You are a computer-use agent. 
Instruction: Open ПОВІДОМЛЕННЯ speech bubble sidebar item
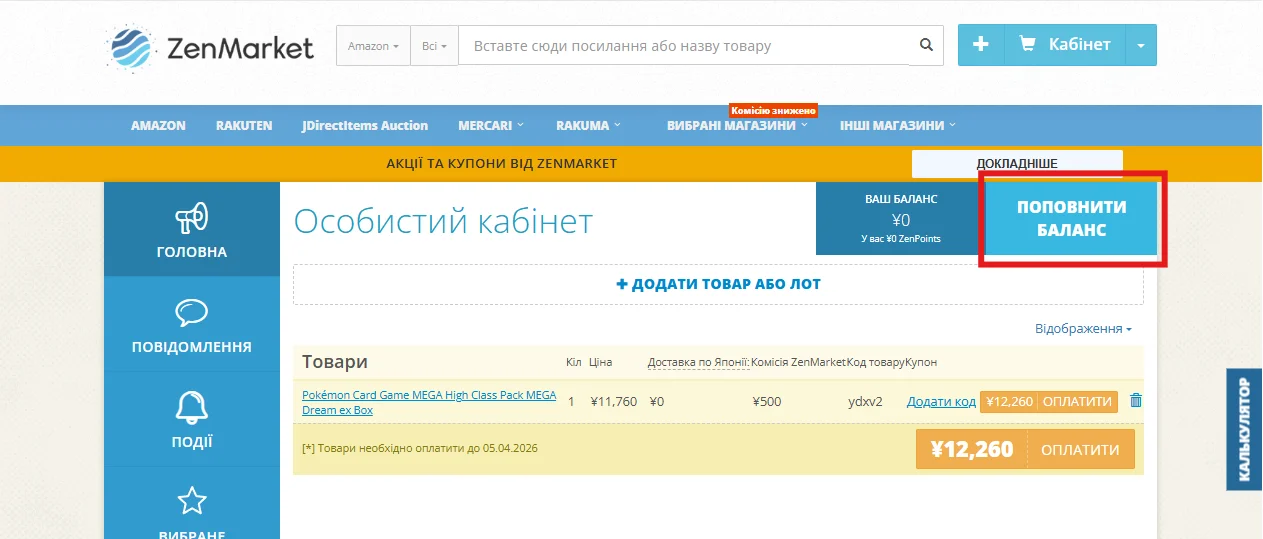(x=192, y=325)
